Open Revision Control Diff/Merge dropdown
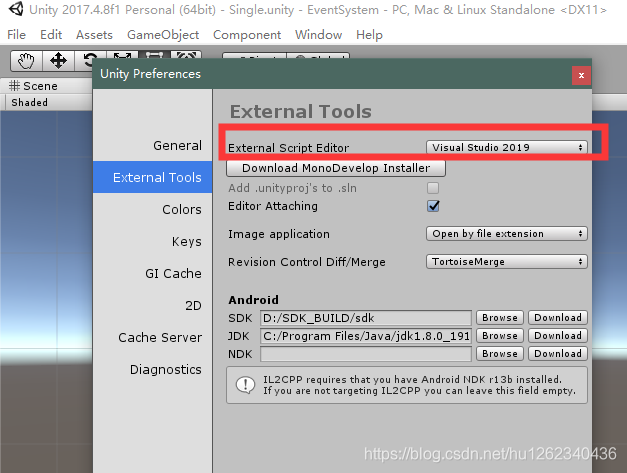The image size is (627, 473). coord(507,261)
